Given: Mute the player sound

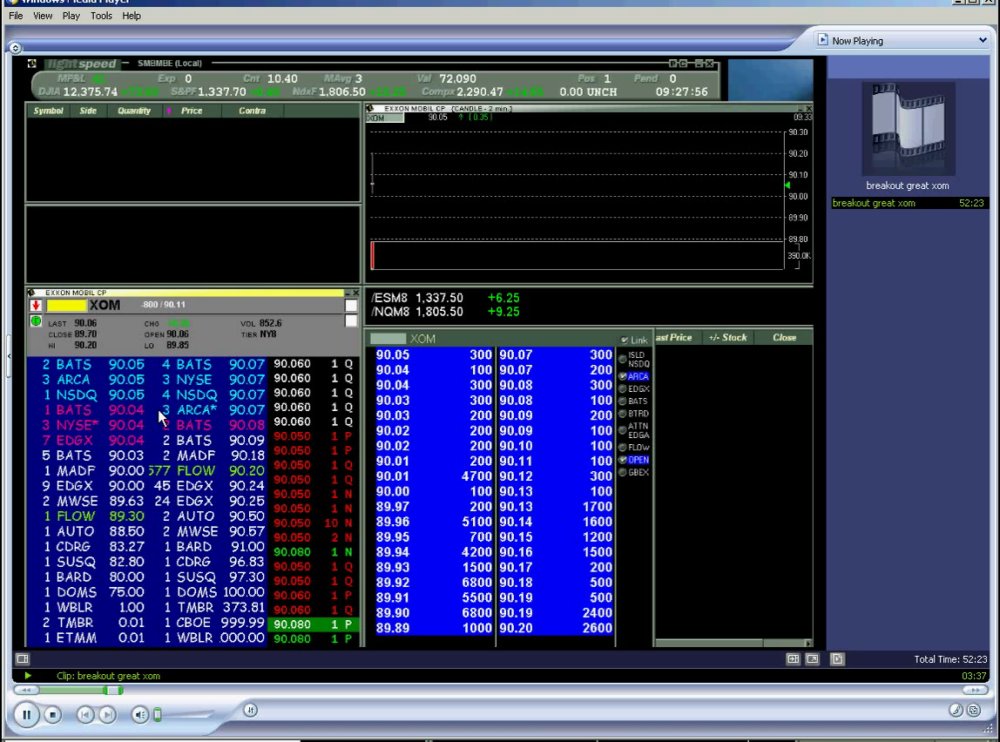Looking at the screenshot, I should click(x=140, y=715).
